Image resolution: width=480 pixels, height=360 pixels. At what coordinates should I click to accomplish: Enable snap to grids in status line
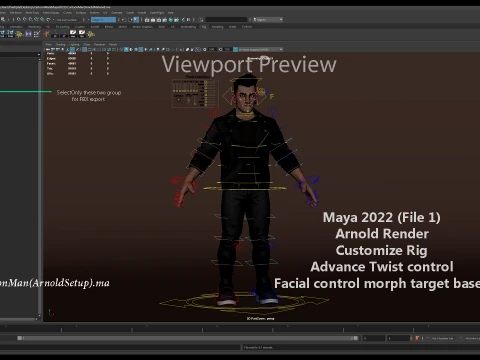point(19,20)
